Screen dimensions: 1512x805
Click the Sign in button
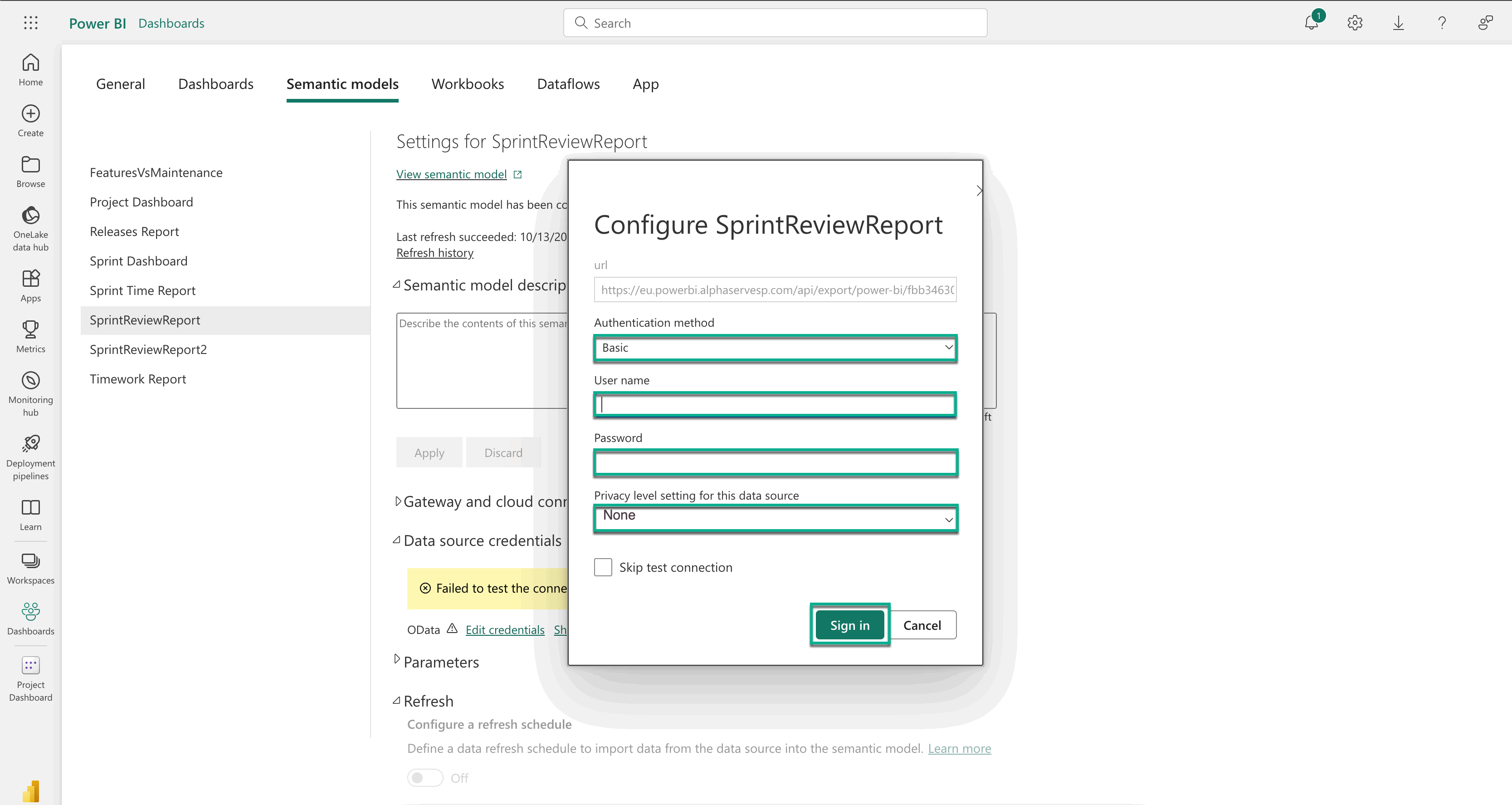849,625
